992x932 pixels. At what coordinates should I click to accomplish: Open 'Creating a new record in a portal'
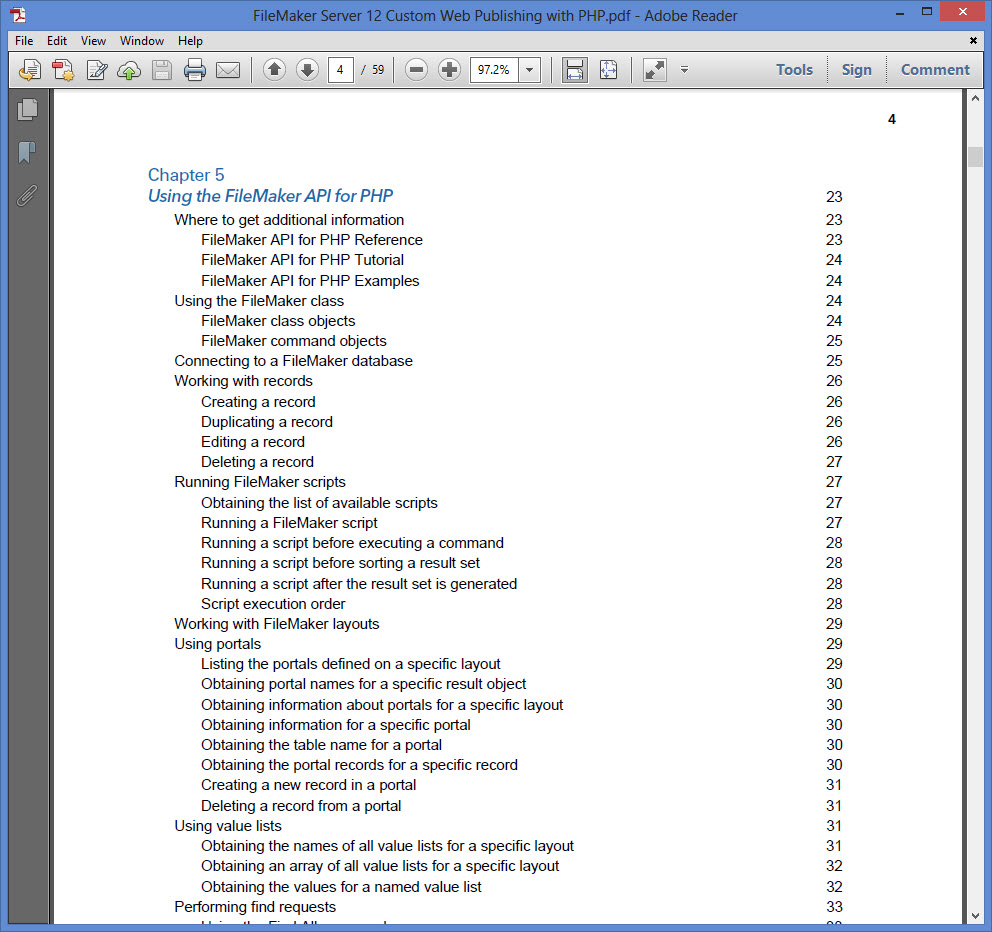point(309,785)
